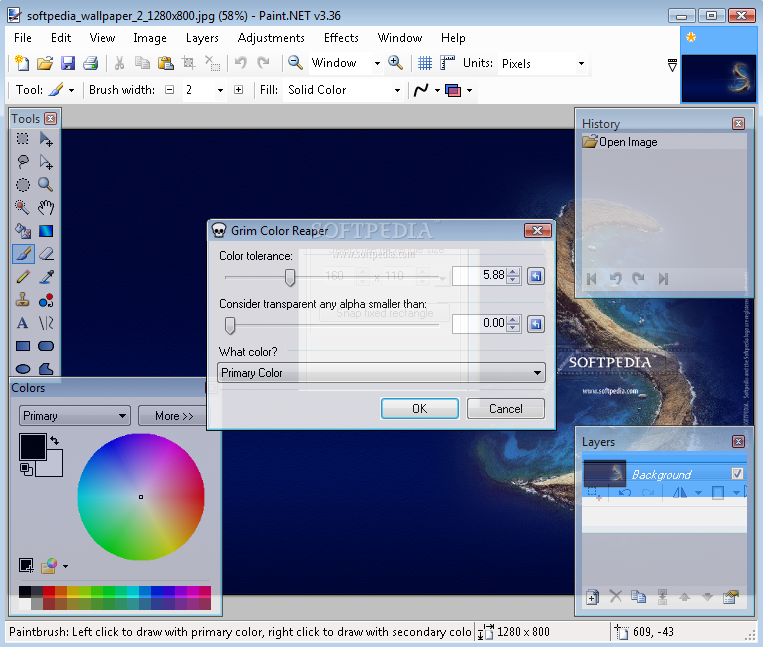Toggle the rulers display
The image size is (763, 647).
click(447, 63)
